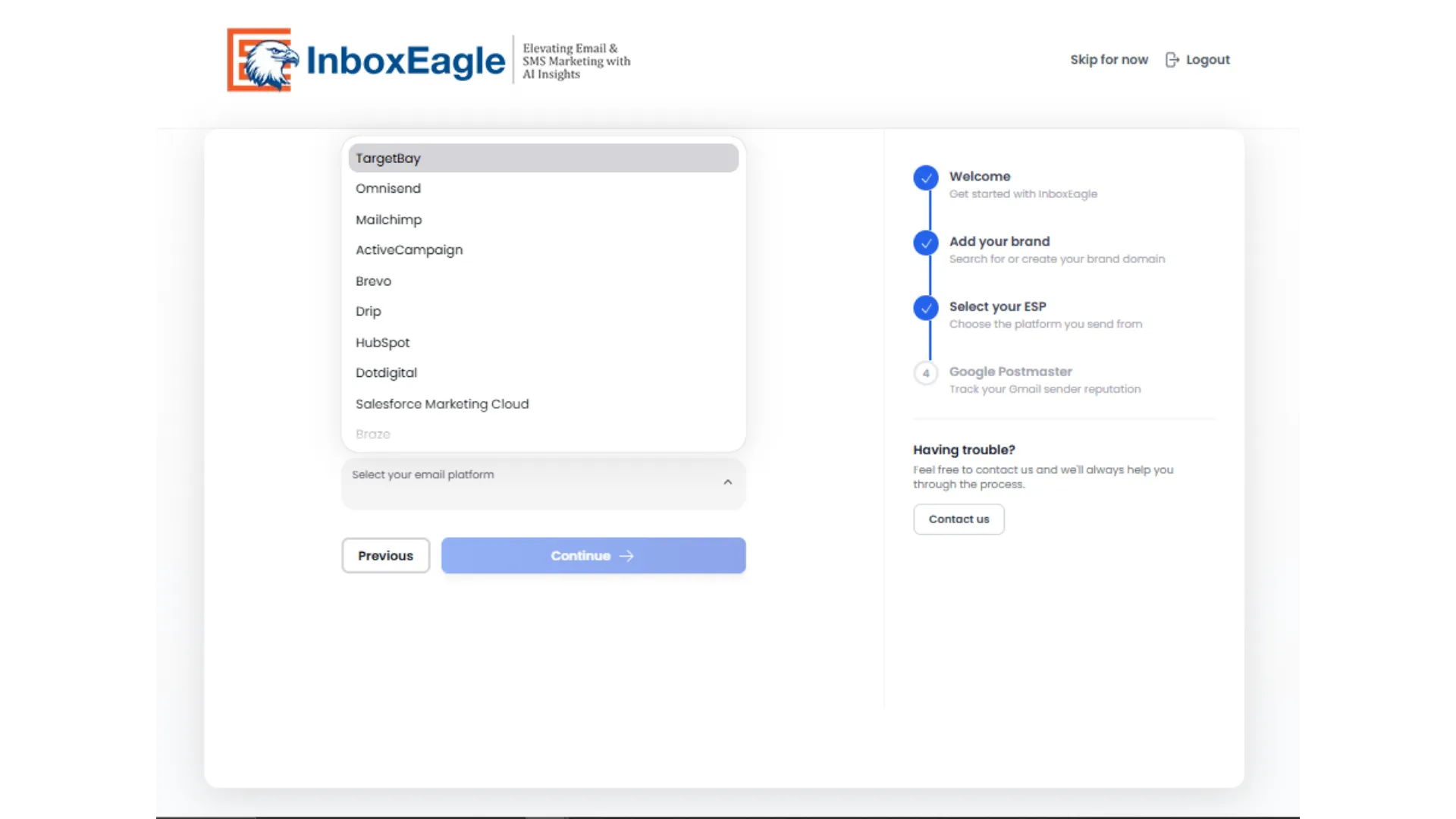Select TargetBay from the platform list
The height and width of the screenshot is (819, 1456).
[x=543, y=158]
